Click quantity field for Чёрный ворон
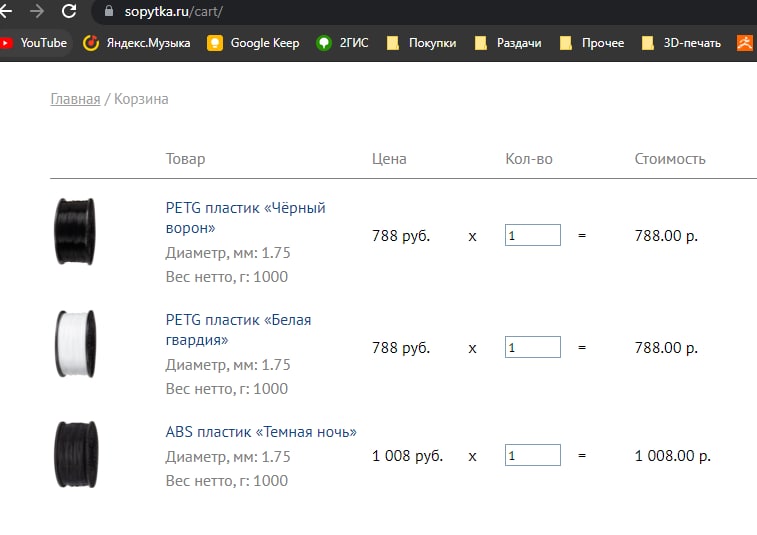 point(533,235)
